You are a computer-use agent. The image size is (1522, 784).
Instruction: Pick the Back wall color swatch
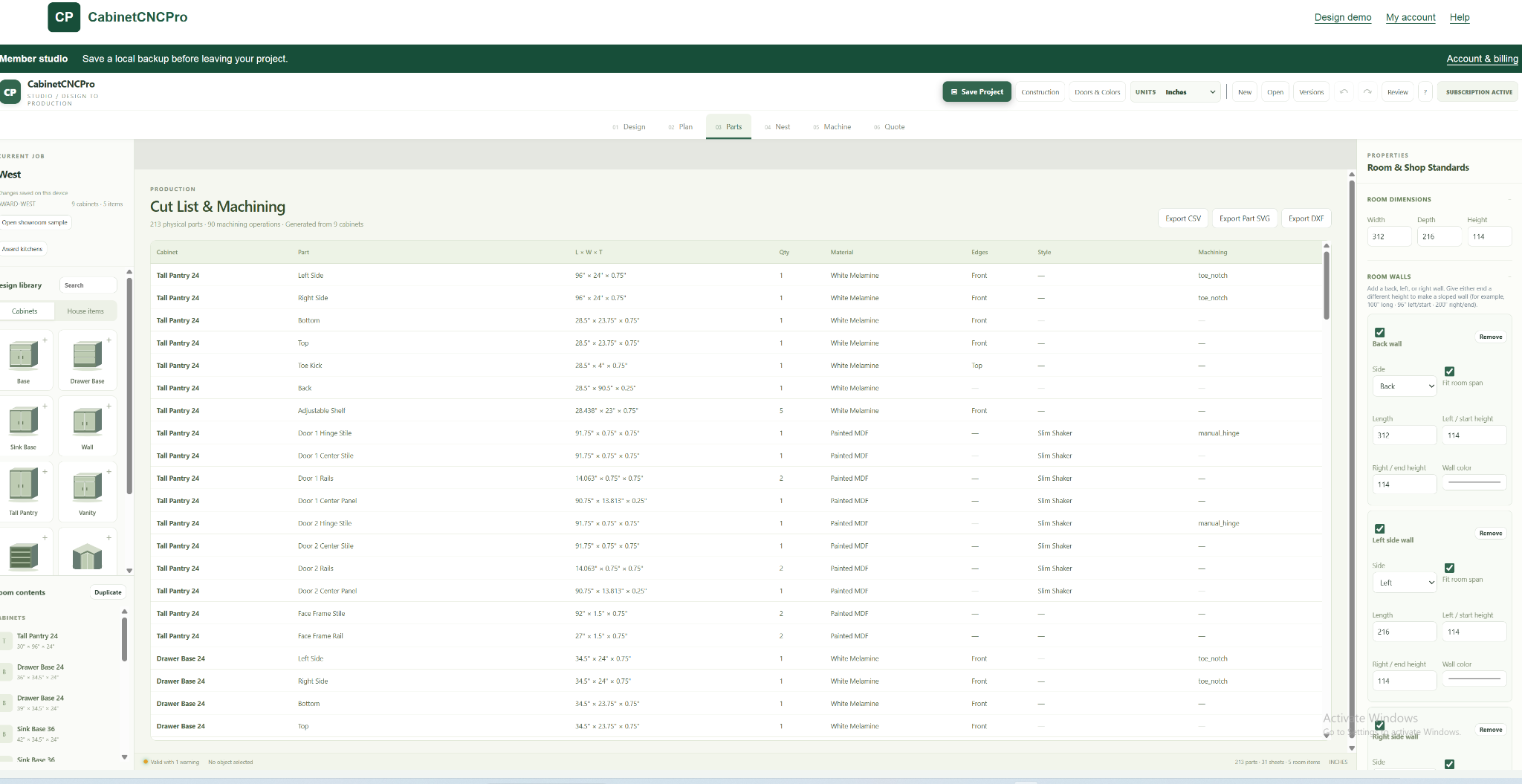click(x=1474, y=483)
